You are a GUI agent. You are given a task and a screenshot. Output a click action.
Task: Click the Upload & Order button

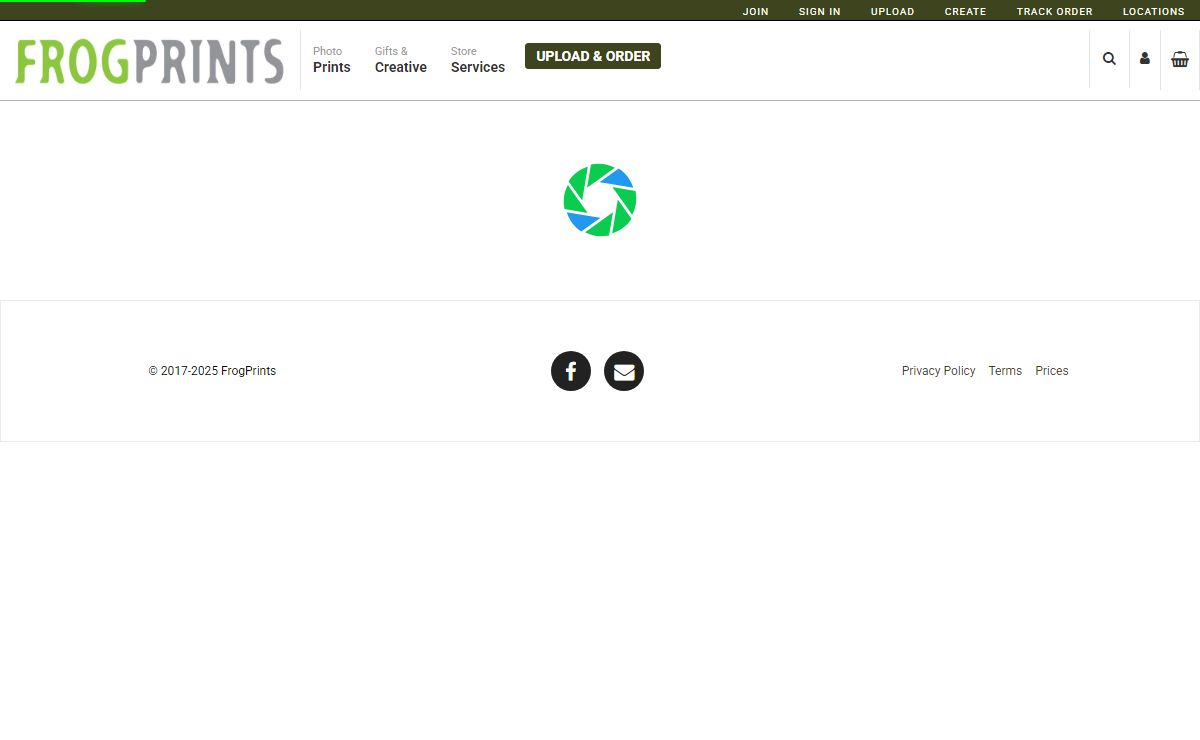tap(593, 56)
